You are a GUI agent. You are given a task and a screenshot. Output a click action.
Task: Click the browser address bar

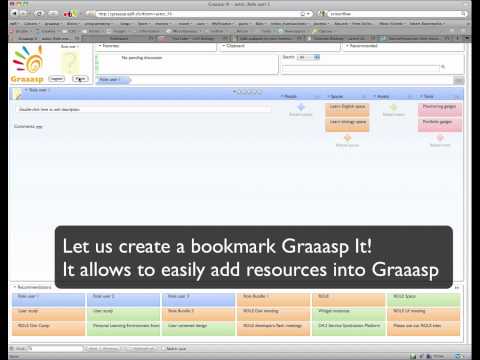[200, 14]
